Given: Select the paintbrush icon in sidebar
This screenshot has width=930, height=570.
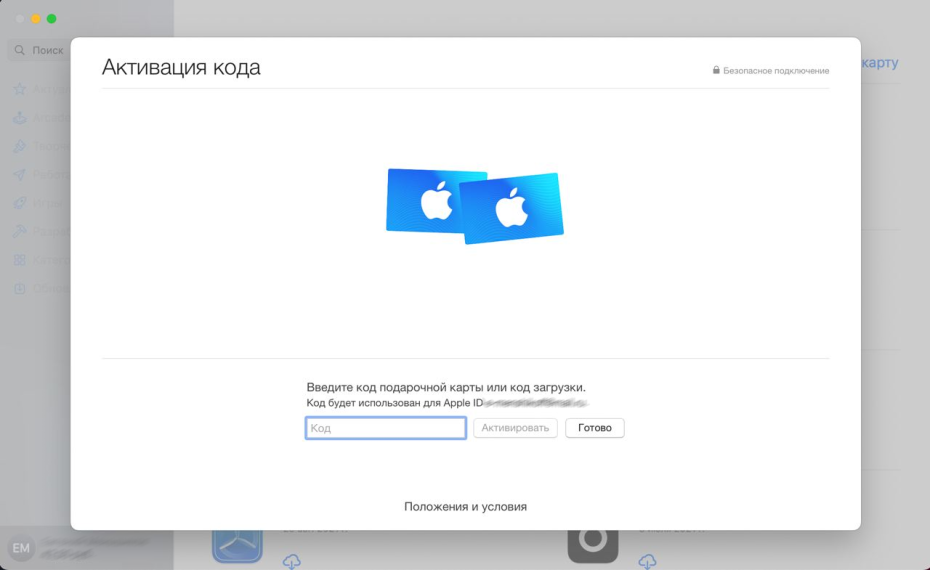Looking at the screenshot, I should pyautogui.click(x=20, y=146).
